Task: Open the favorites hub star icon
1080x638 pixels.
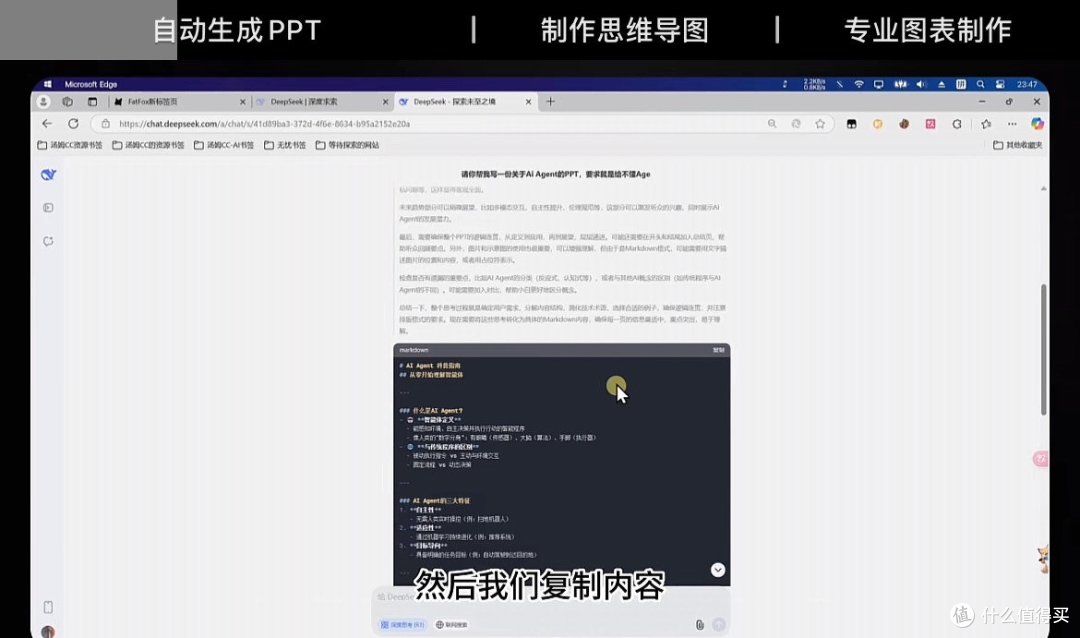Action: [986, 124]
